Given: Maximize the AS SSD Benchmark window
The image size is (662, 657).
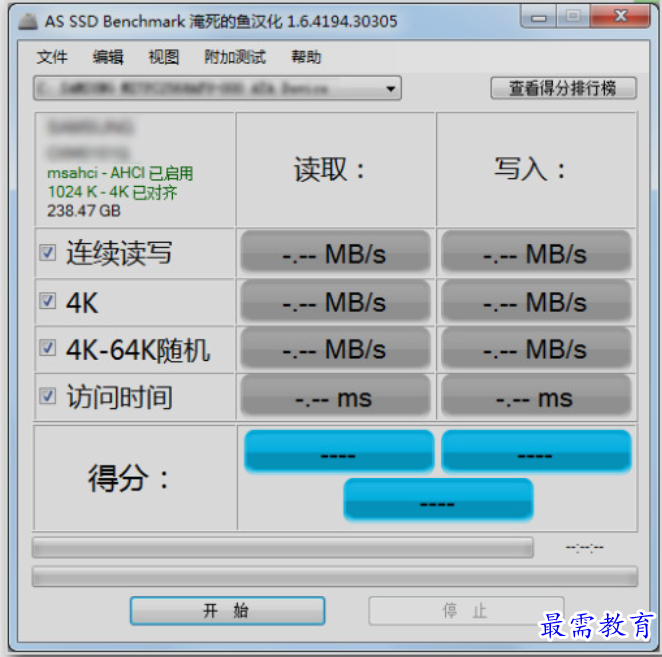Looking at the screenshot, I should pos(573,17).
